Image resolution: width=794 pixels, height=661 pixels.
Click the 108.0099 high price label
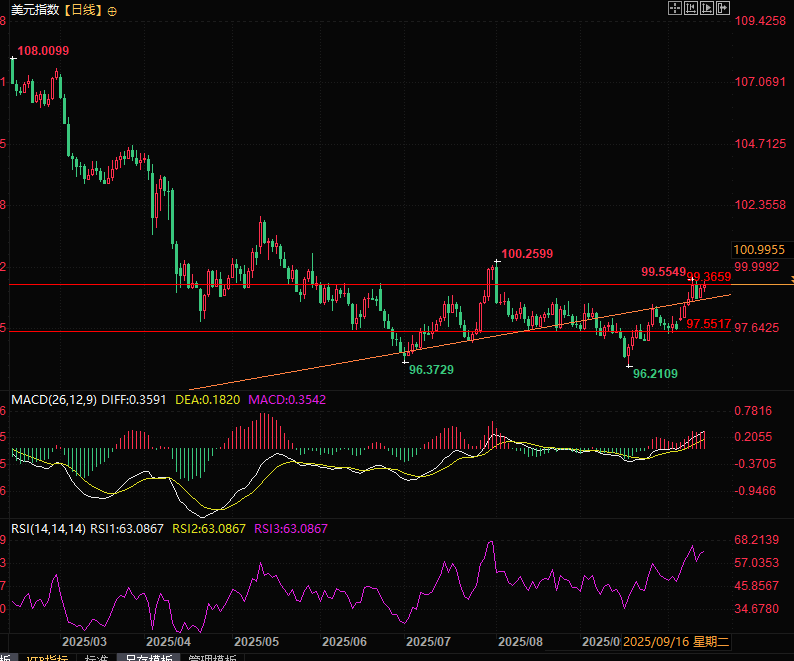[44, 50]
